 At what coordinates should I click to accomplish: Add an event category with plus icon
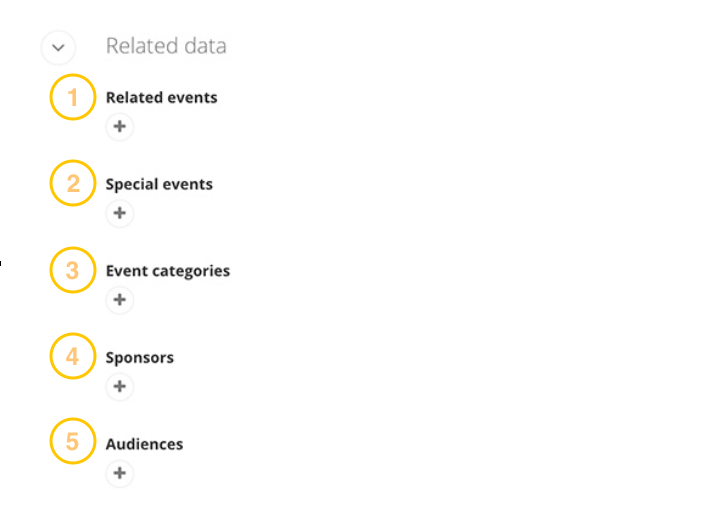(119, 300)
